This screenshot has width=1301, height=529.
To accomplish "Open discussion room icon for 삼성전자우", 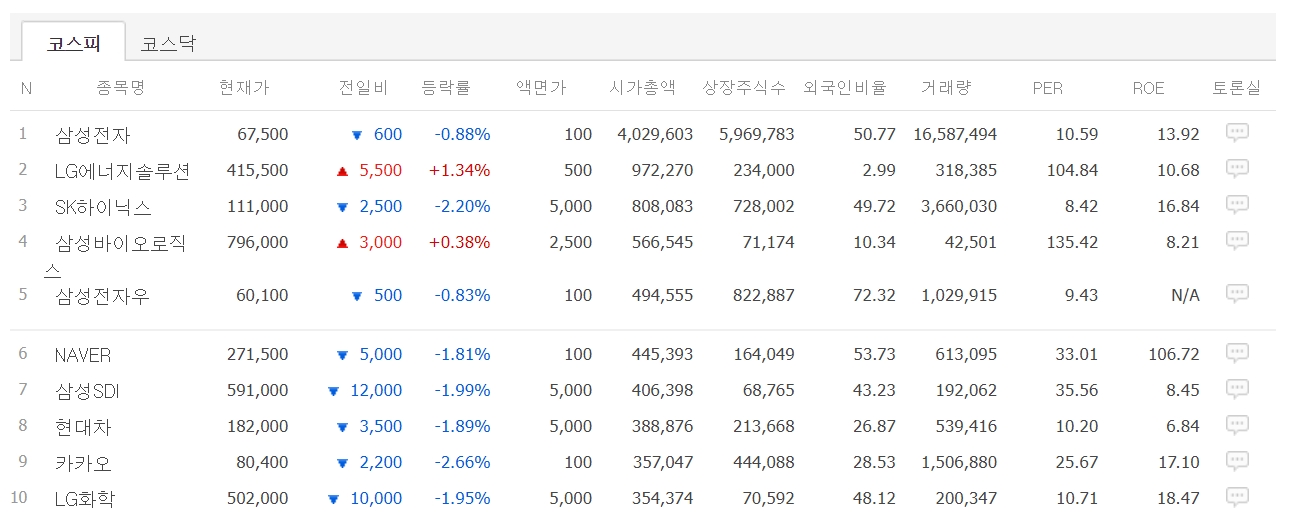I will coord(1237,293).
